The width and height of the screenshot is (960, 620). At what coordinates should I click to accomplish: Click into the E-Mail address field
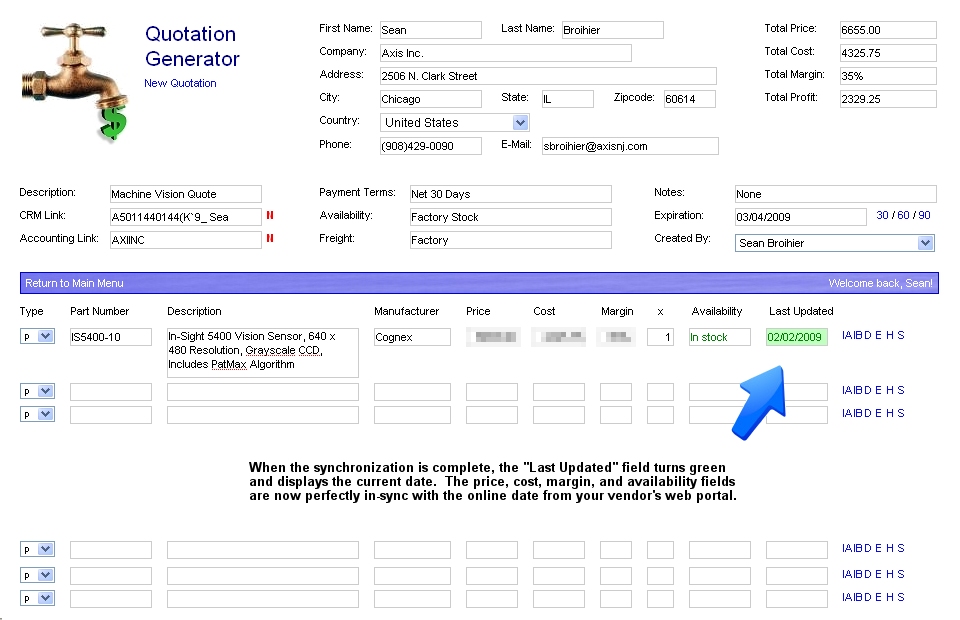tap(629, 146)
